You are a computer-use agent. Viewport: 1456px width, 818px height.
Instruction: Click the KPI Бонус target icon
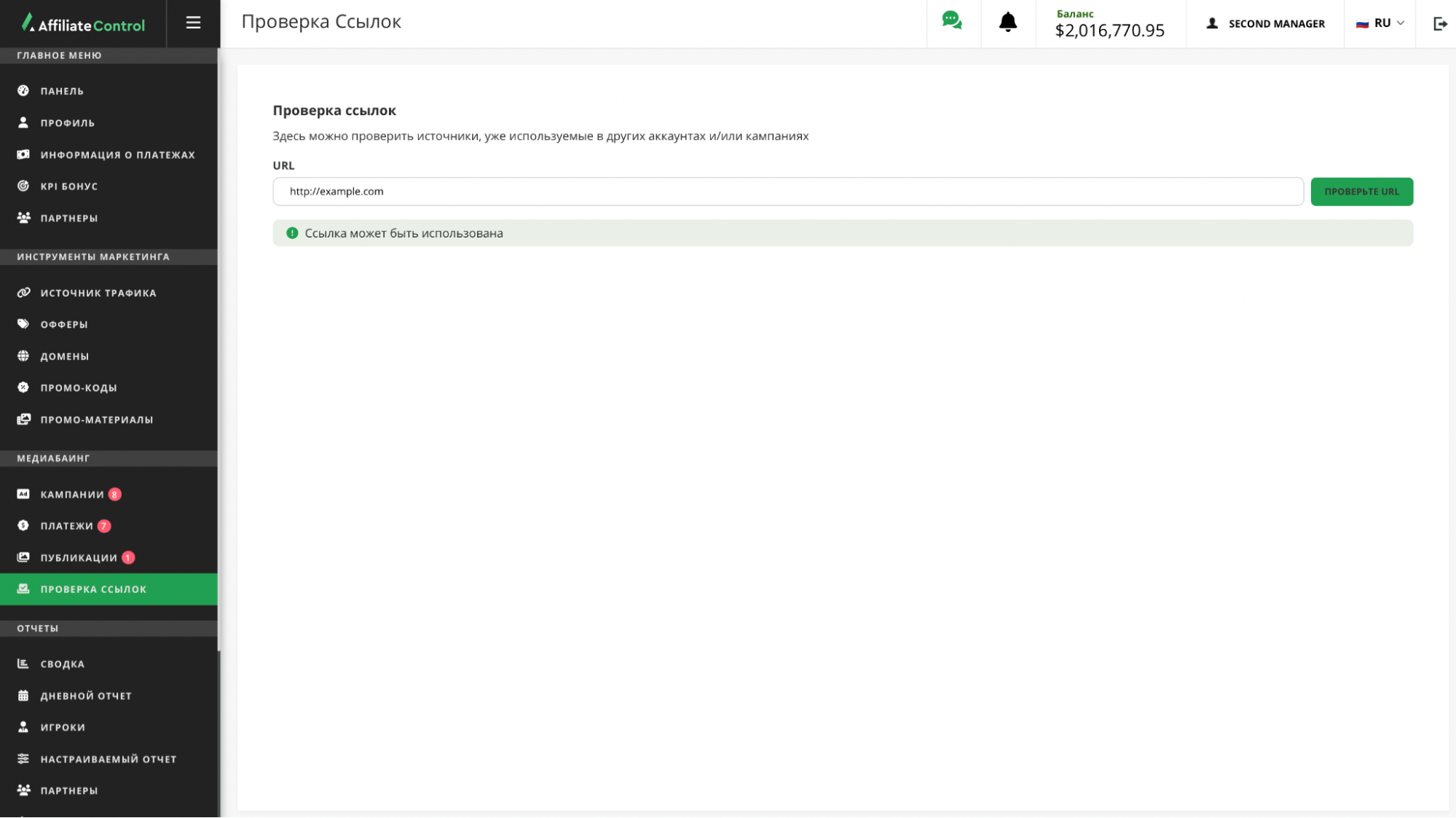point(23,186)
